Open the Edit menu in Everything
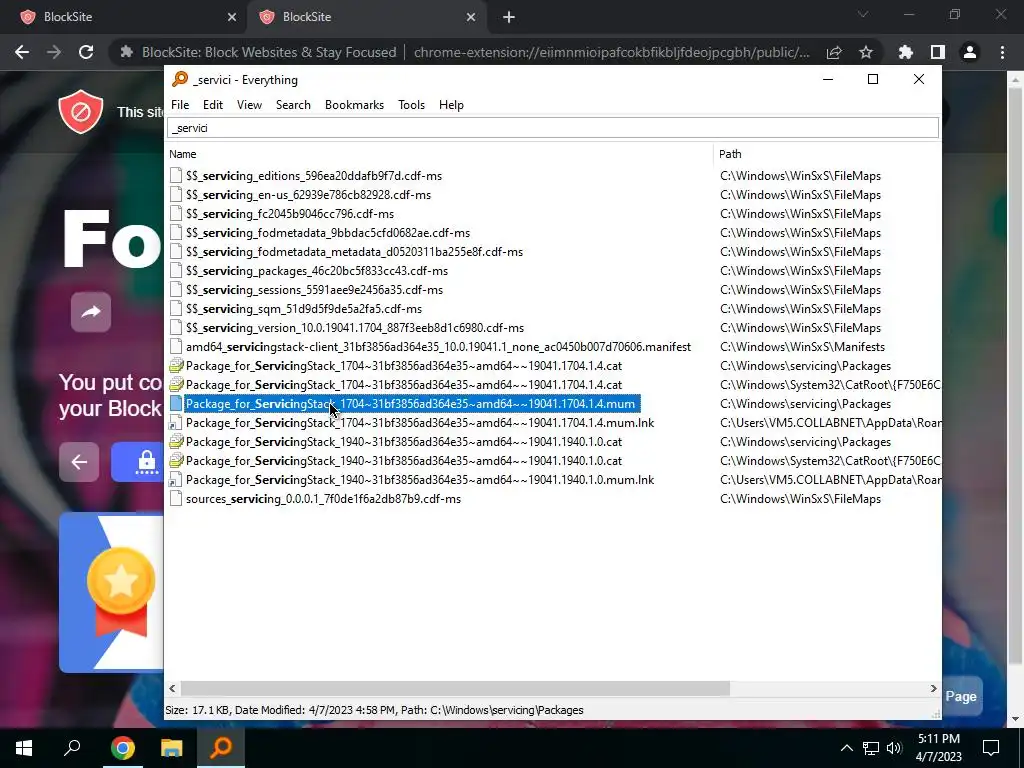 (x=212, y=104)
